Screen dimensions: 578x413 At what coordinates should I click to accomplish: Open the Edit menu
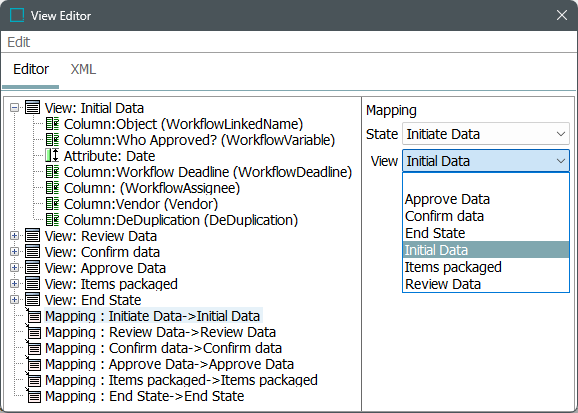(18, 42)
